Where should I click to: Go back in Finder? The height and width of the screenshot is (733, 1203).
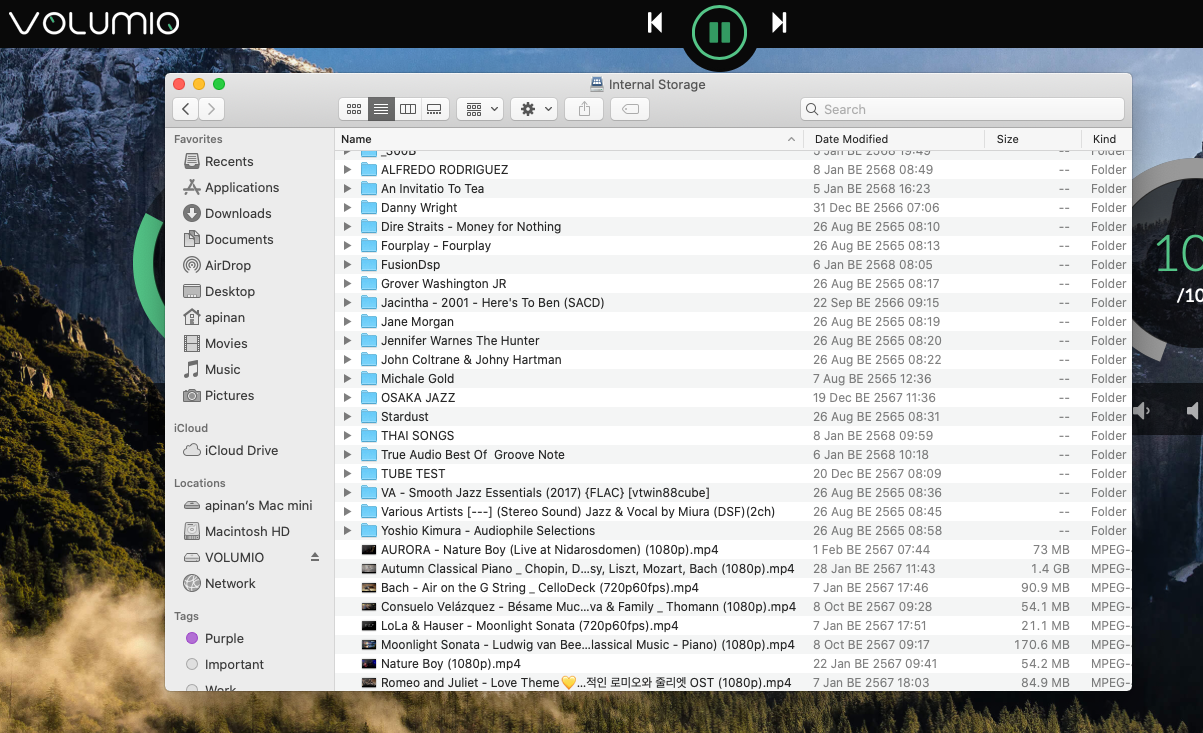tap(185, 109)
